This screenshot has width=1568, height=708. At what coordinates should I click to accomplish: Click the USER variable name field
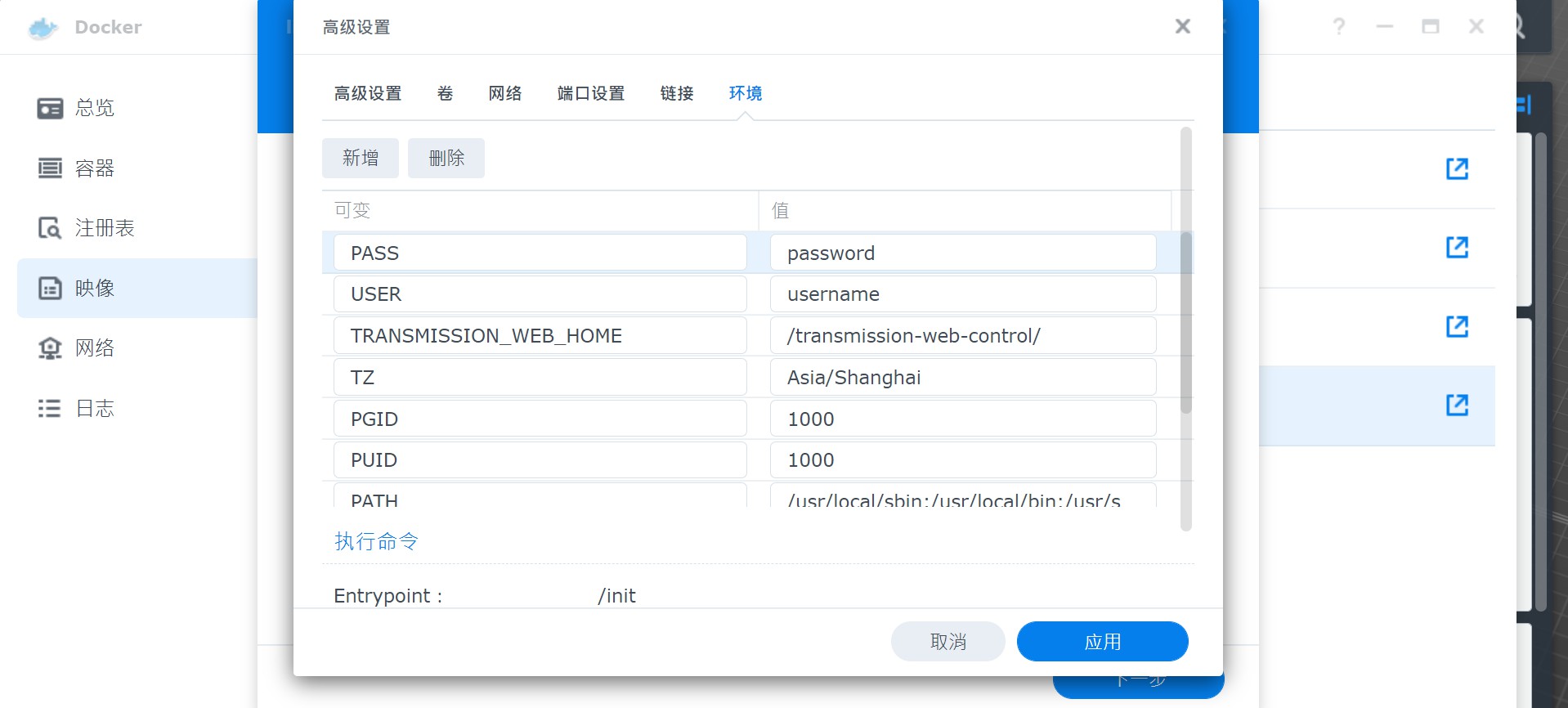pyautogui.click(x=540, y=294)
